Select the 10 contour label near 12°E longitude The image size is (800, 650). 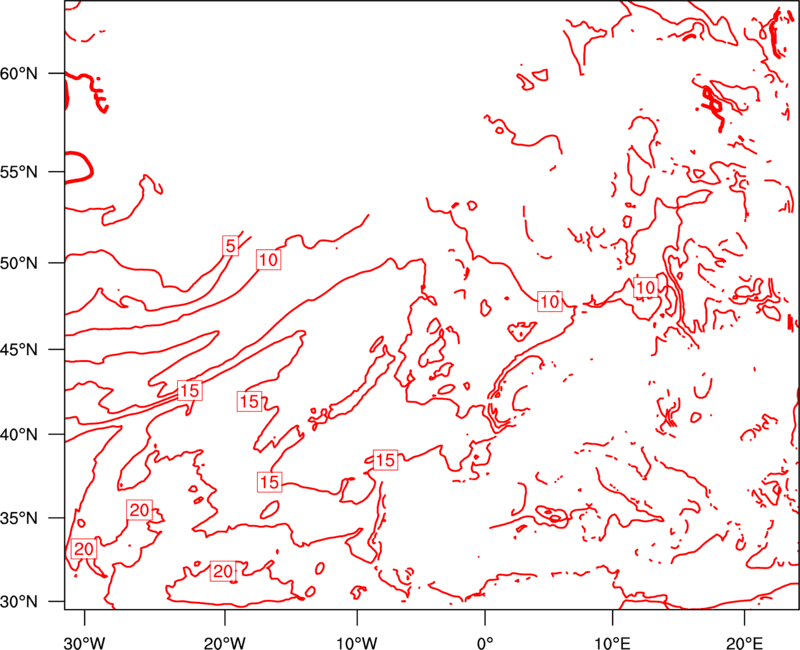pos(645,287)
